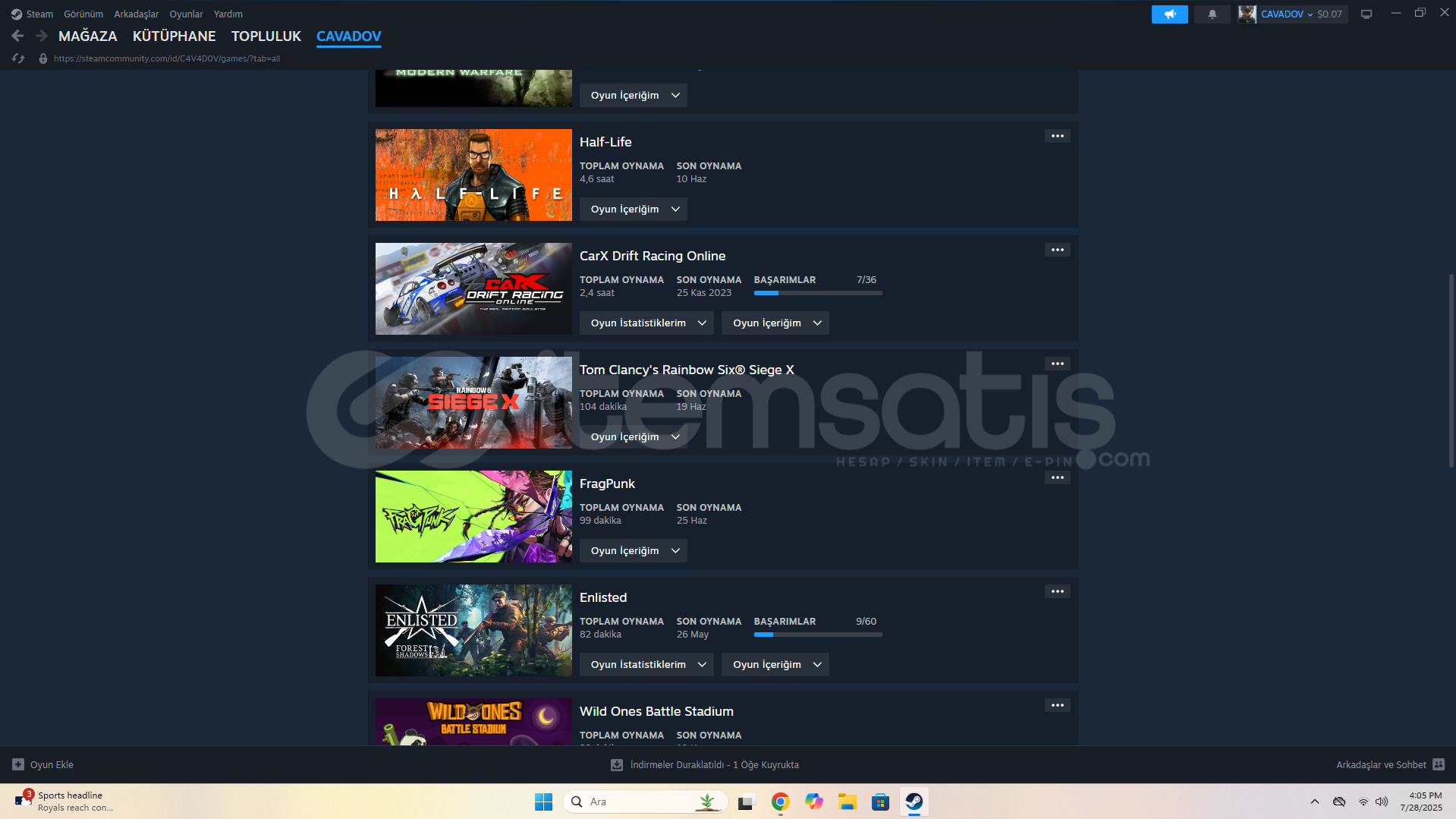Open the notifications bell

(1212, 14)
